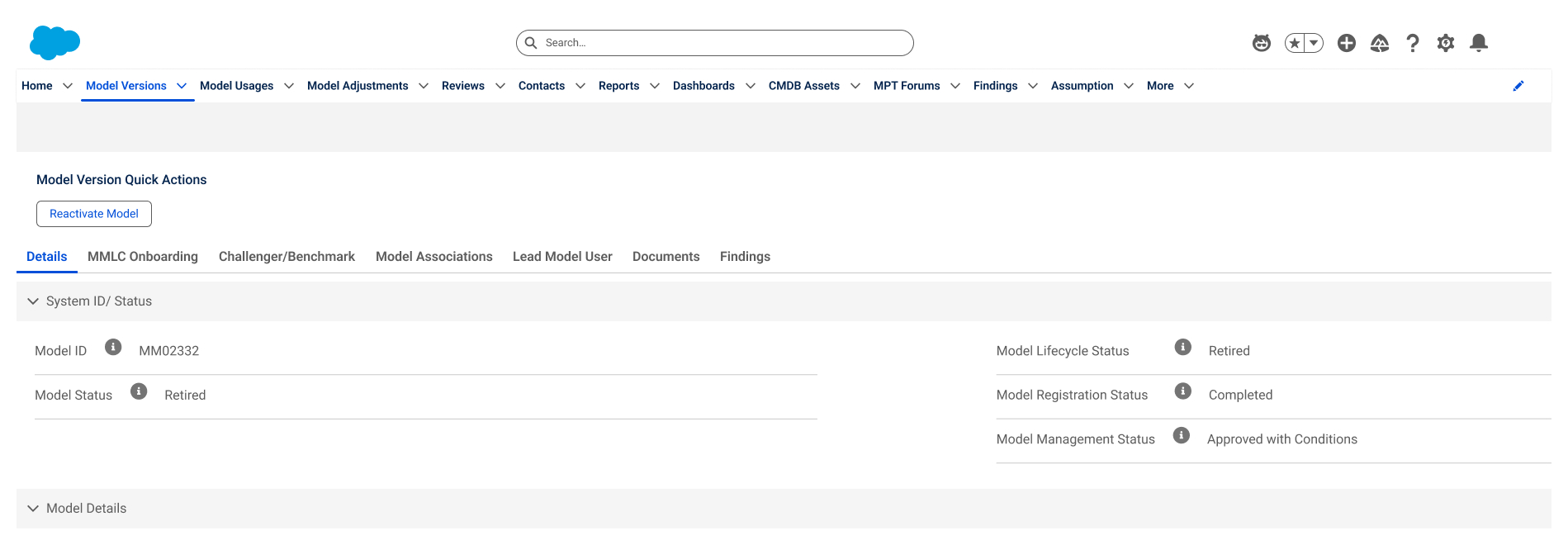Select Model Versions in navigation bar
Image resolution: width=1568 pixels, height=545 pixels.
point(126,86)
